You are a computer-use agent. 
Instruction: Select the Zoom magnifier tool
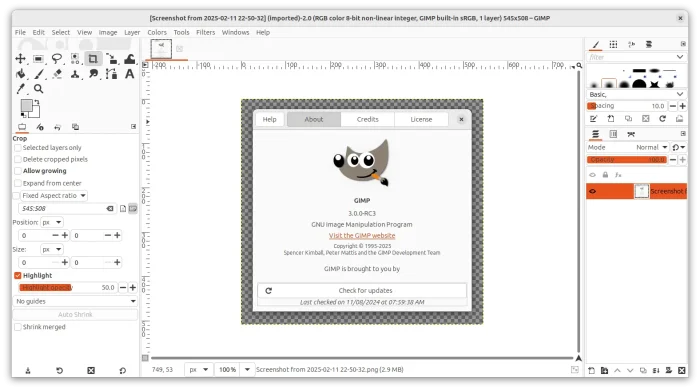[x=39, y=89]
